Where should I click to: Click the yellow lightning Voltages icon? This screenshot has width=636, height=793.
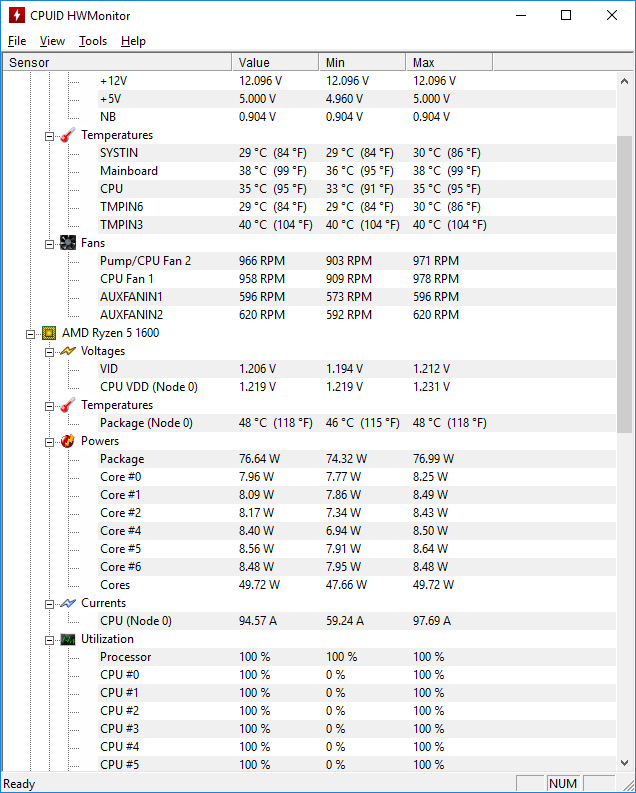point(68,351)
